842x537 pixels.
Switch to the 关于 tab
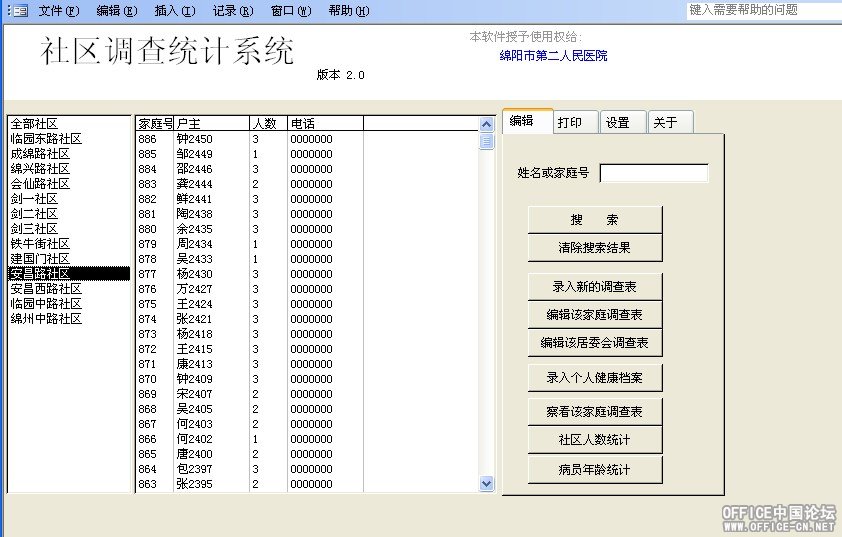point(671,122)
